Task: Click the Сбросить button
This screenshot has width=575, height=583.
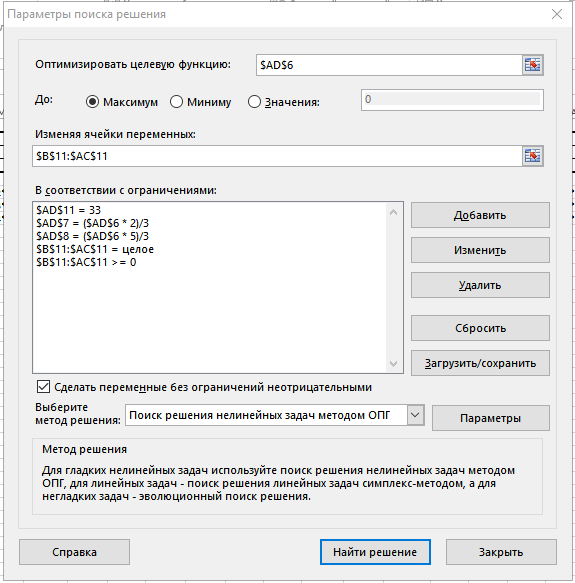Action: click(x=480, y=328)
